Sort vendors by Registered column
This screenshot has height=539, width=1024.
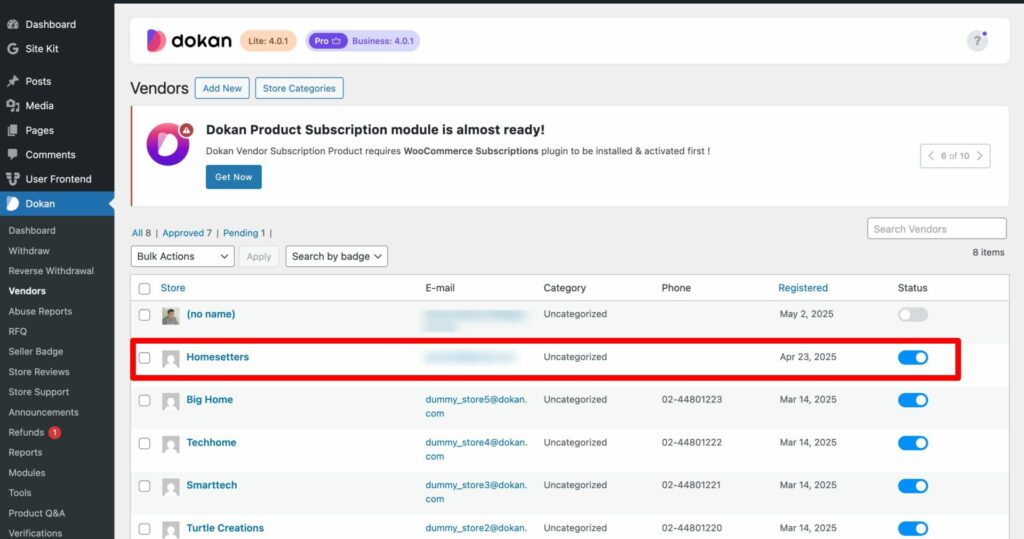coord(803,288)
